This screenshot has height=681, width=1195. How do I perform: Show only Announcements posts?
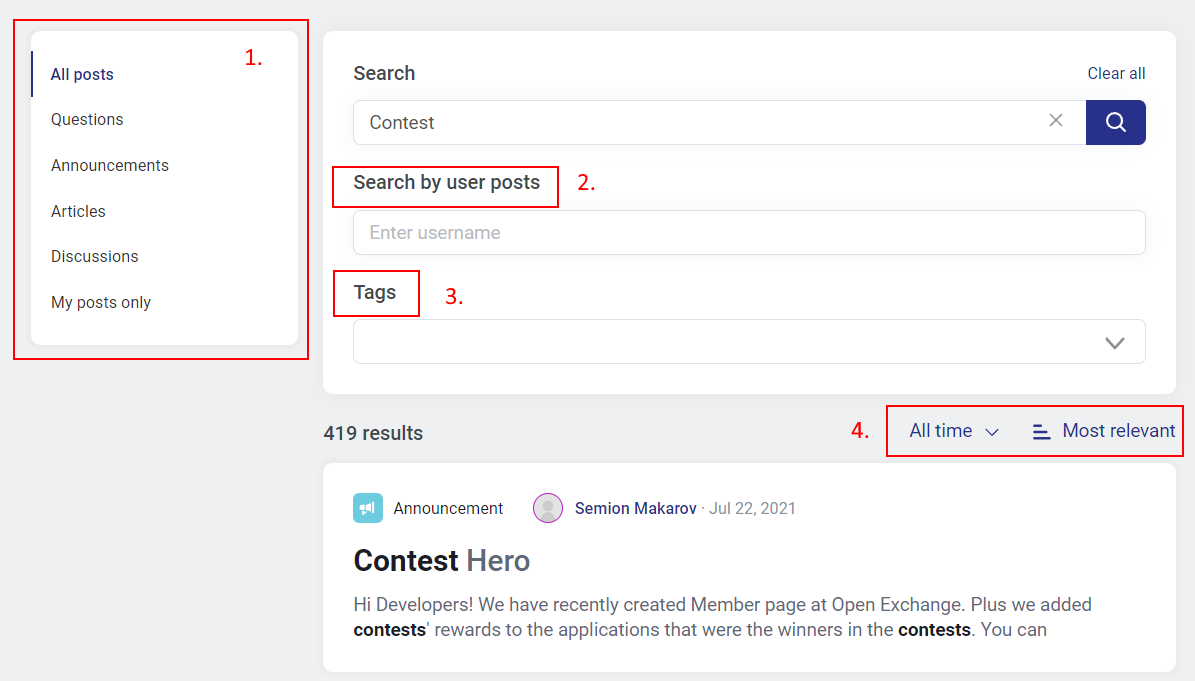click(x=110, y=165)
